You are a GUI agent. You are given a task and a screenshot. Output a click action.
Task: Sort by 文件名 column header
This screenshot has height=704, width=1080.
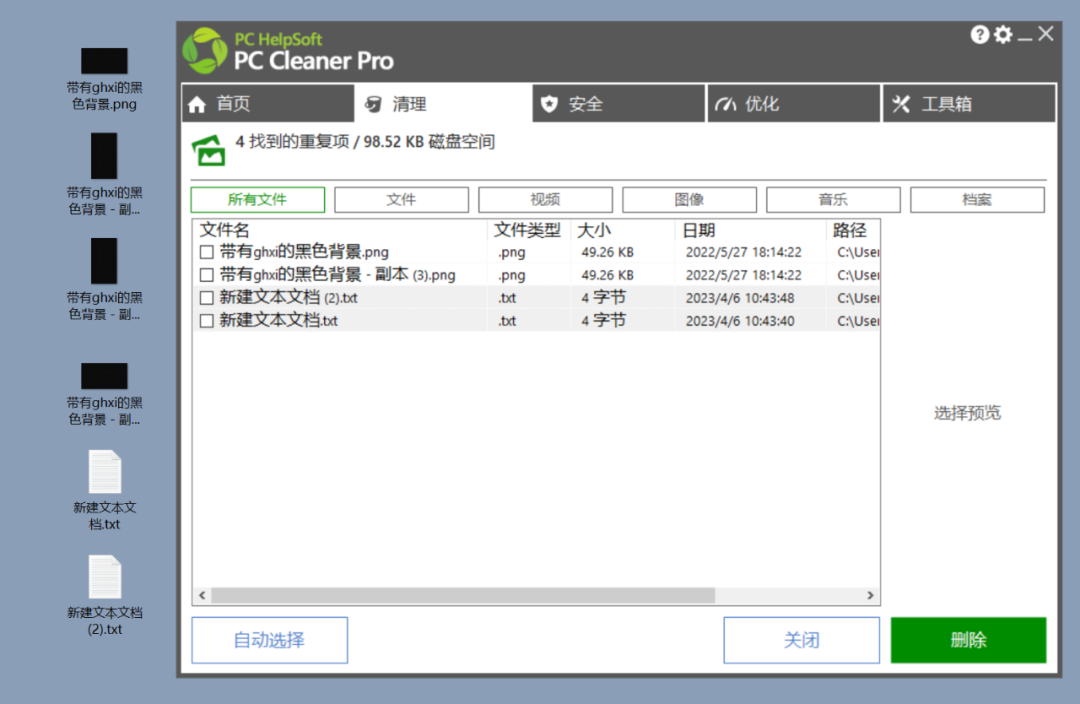[x=340, y=230]
